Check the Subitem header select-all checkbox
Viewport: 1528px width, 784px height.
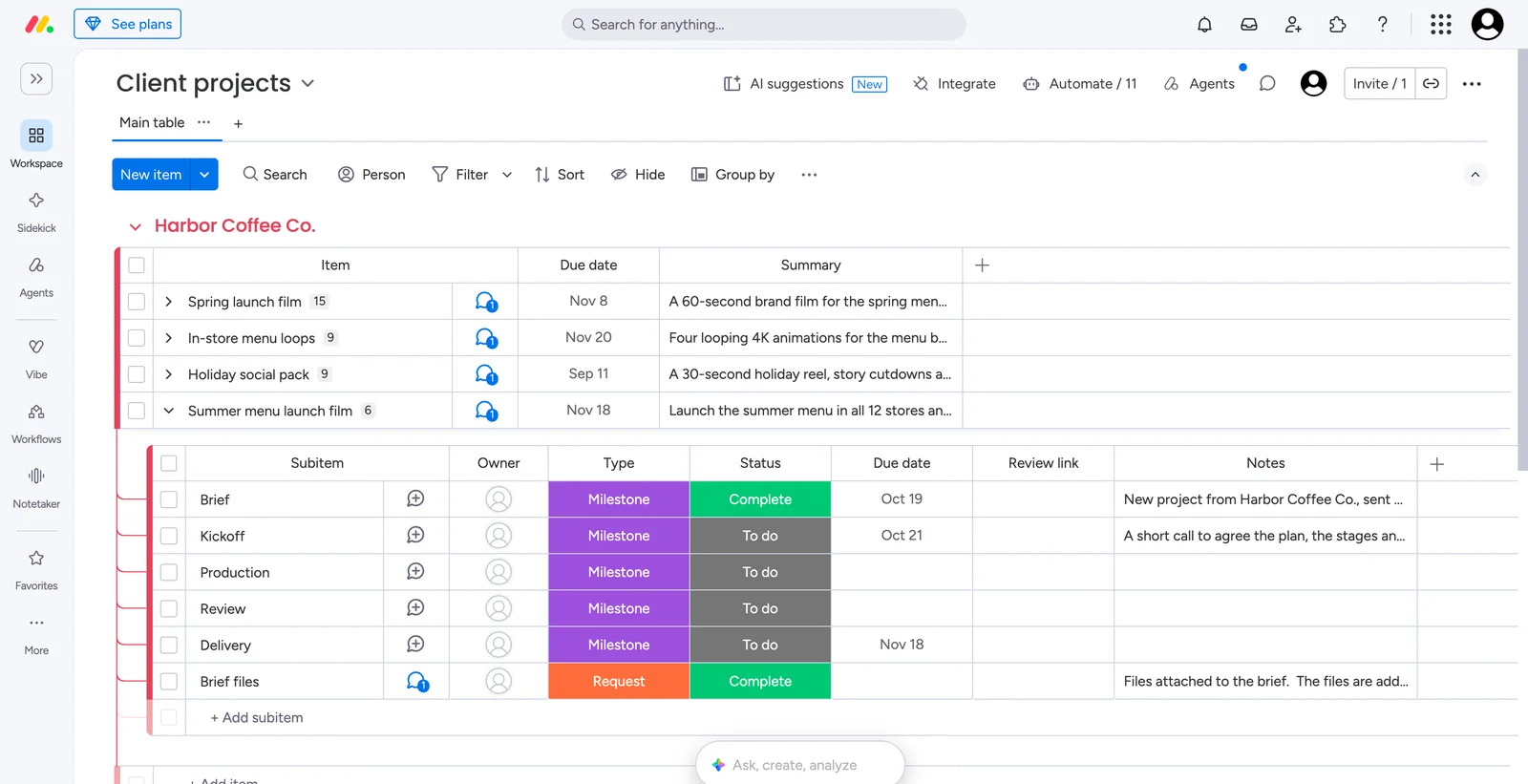(x=169, y=463)
